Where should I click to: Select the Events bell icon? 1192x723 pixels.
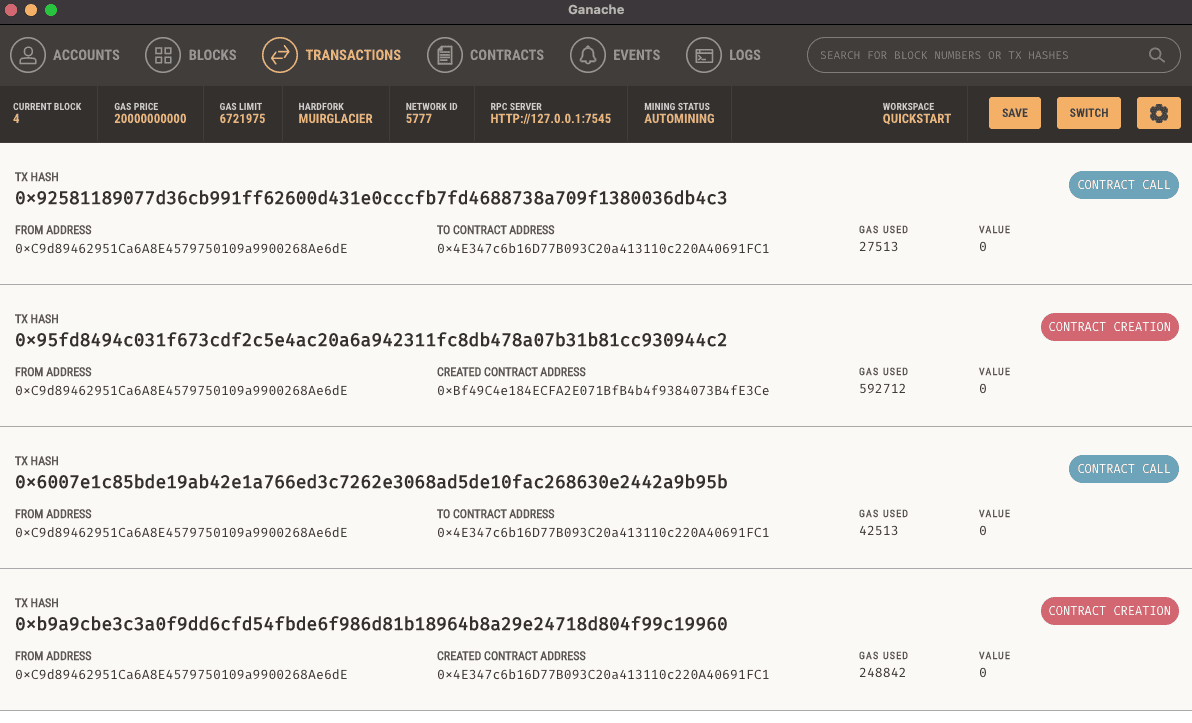(x=586, y=55)
